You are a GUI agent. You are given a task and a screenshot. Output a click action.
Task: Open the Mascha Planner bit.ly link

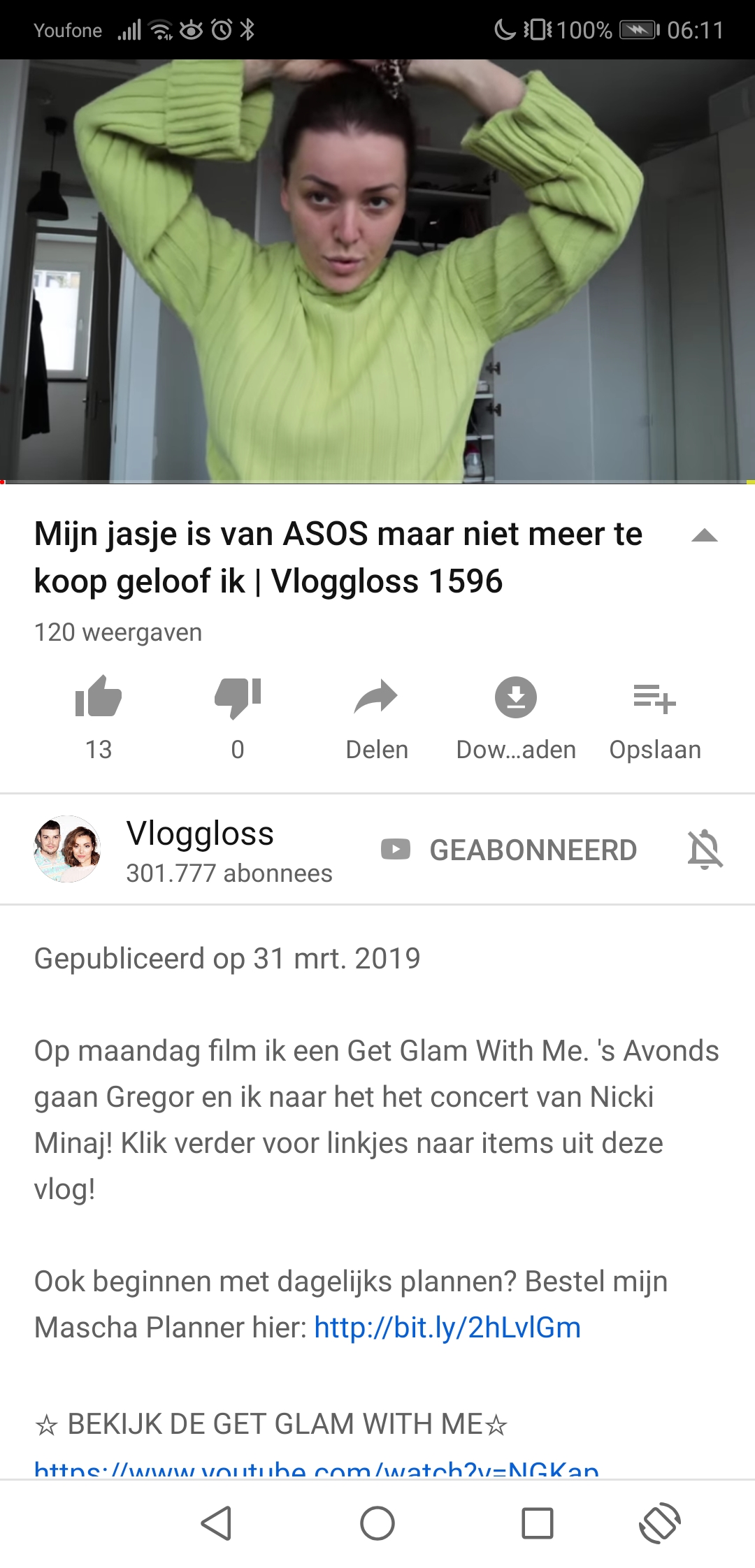coord(447,1327)
